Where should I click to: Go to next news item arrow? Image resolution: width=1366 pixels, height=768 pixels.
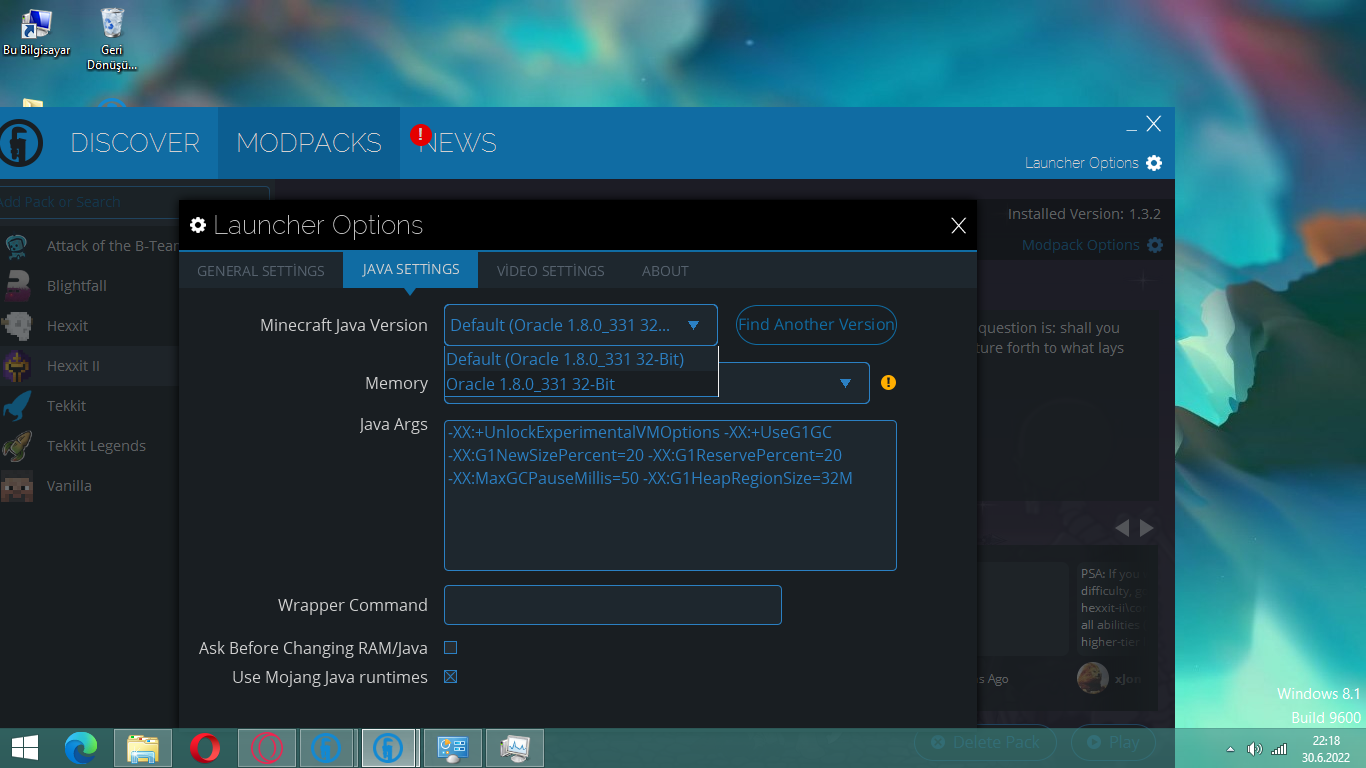[x=1146, y=527]
